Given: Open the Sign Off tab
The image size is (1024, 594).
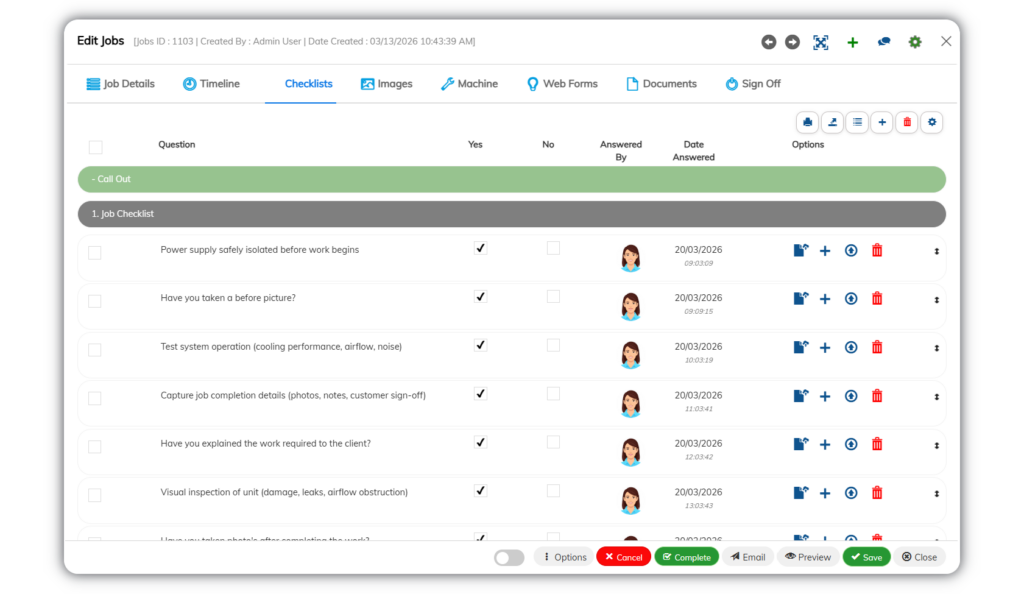Looking at the screenshot, I should pyautogui.click(x=753, y=84).
